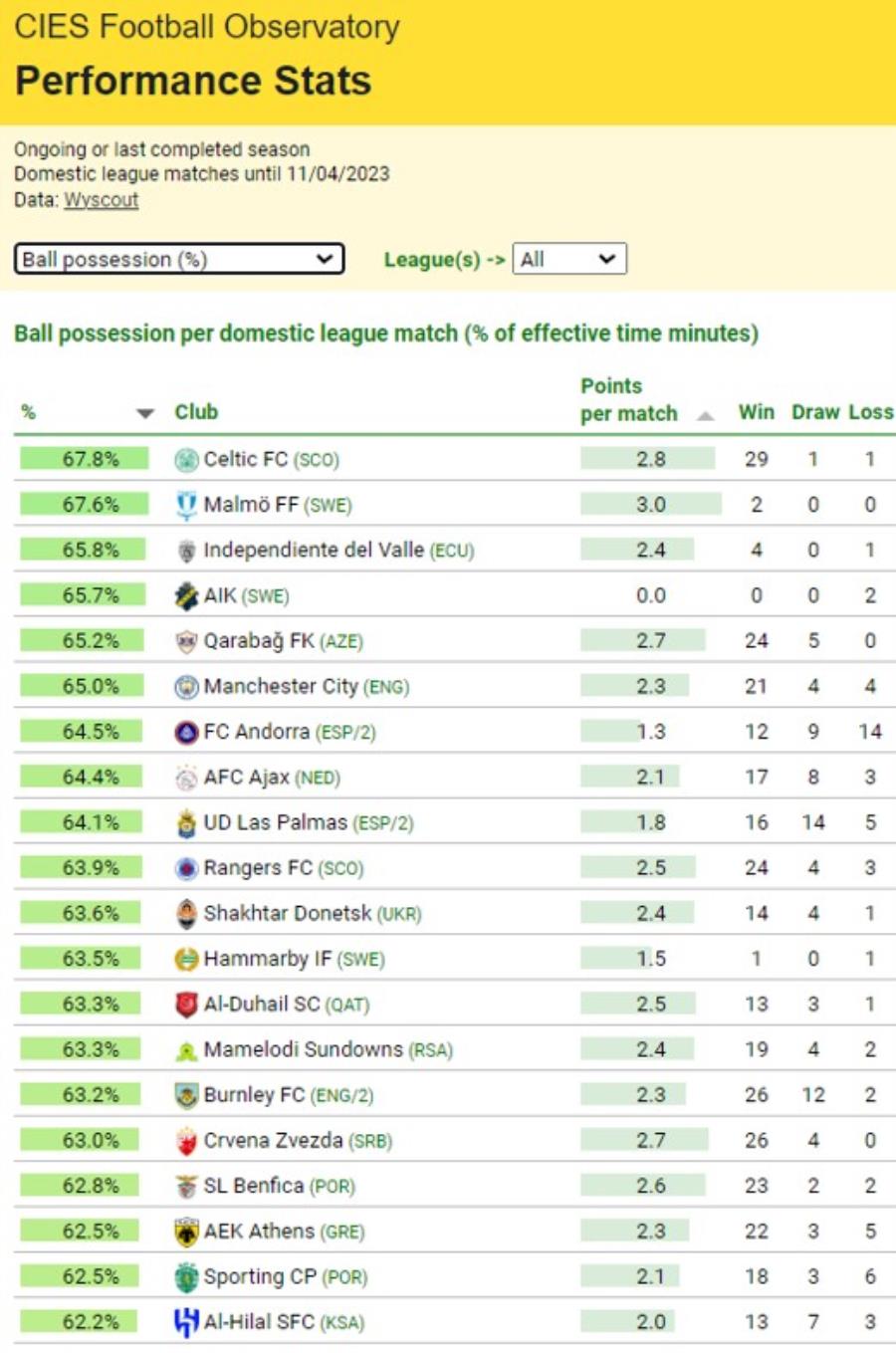Click the UD Las Palmas crest icon

(186, 823)
